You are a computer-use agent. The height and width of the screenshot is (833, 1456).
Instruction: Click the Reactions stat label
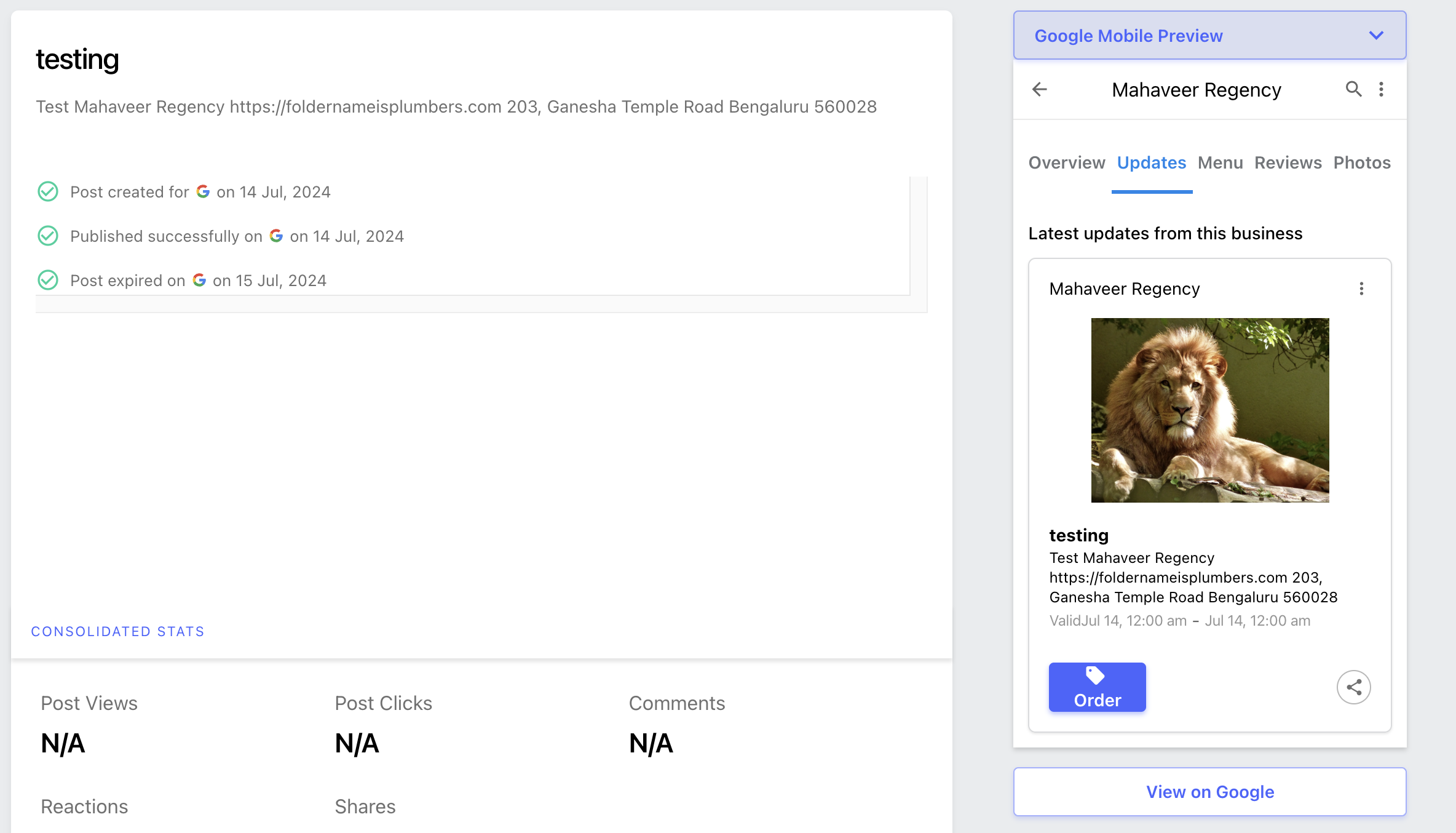pyautogui.click(x=84, y=807)
